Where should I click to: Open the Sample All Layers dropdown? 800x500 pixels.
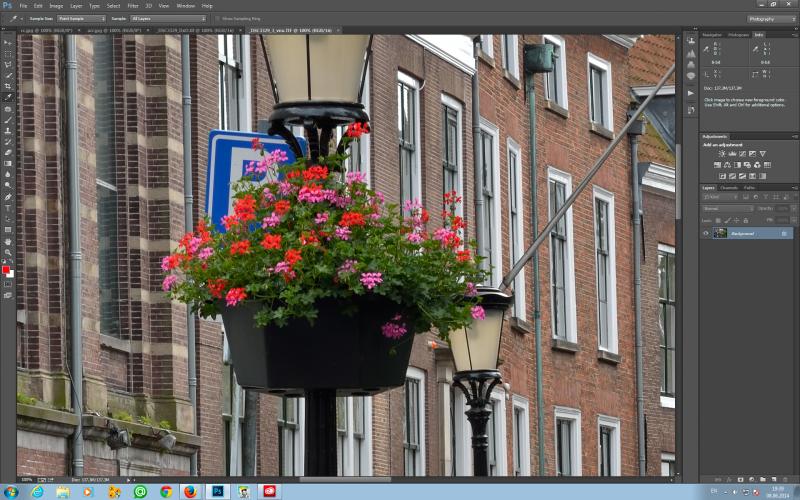pyautogui.click(x=168, y=18)
